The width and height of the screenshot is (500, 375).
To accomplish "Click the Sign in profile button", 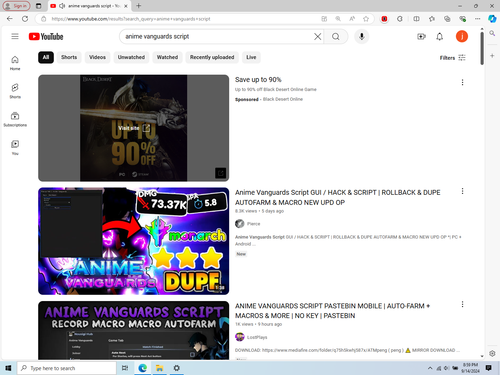I will point(16,6).
